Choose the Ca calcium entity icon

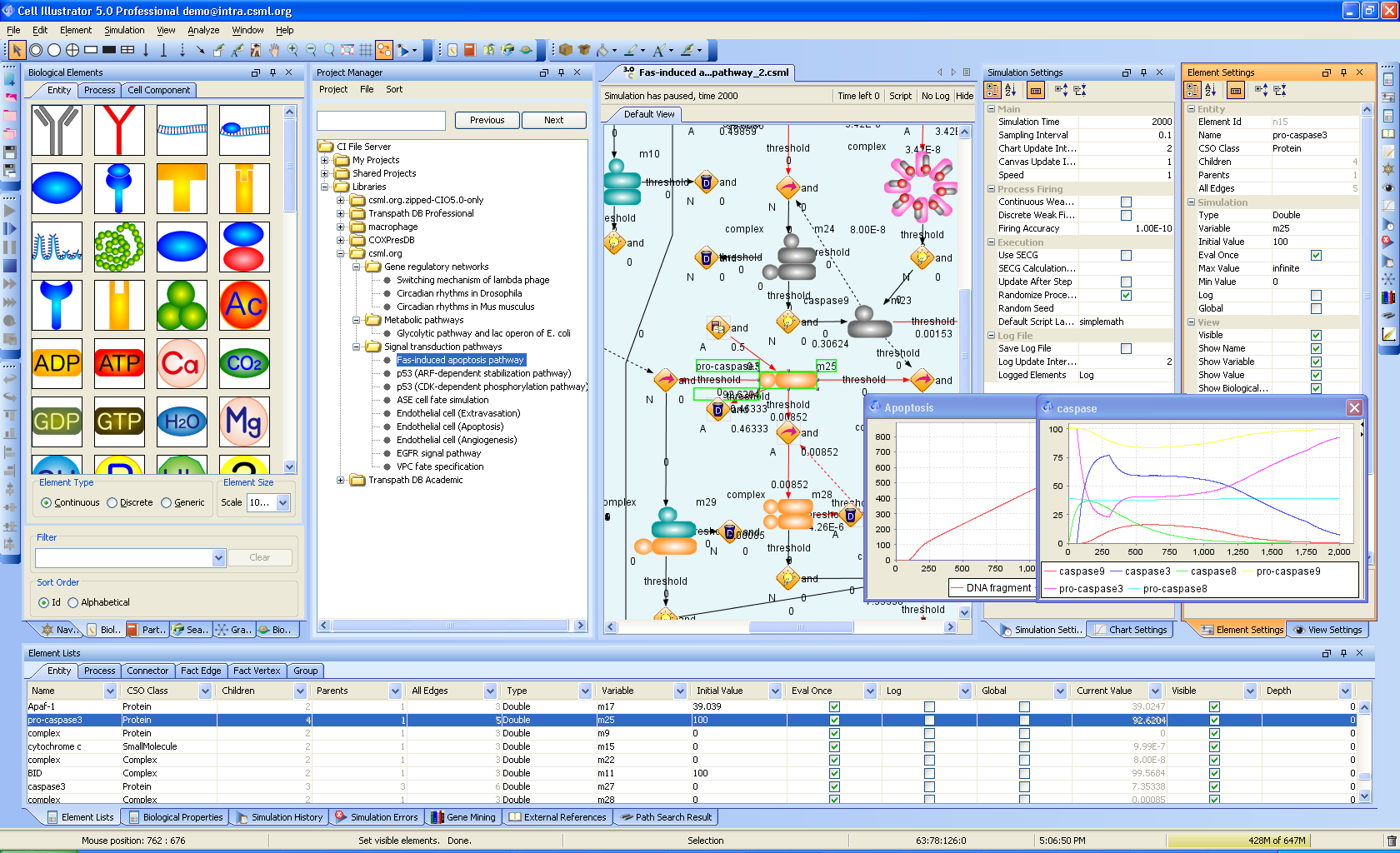tap(182, 363)
